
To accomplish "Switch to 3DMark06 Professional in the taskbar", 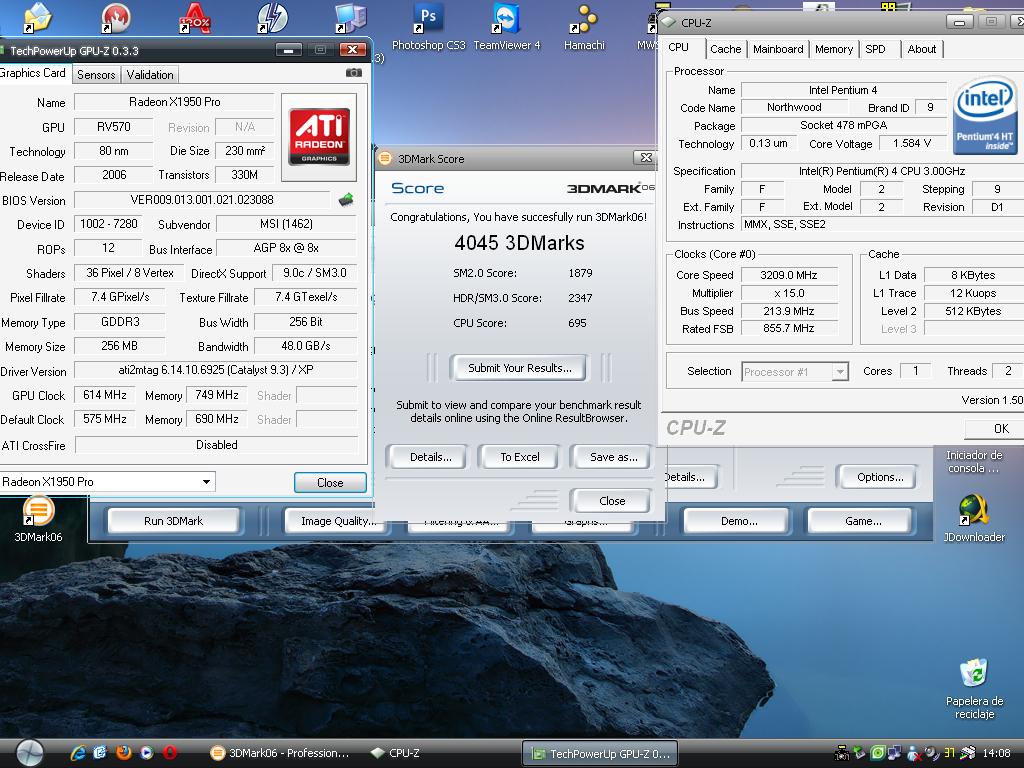I will [x=281, y=753].
